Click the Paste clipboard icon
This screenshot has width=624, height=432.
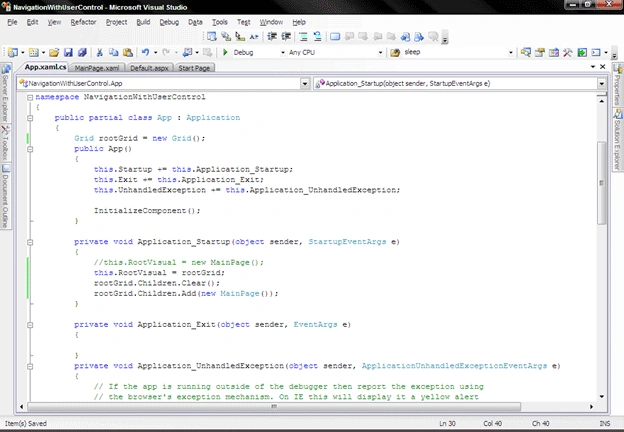[x=128, y=53]
